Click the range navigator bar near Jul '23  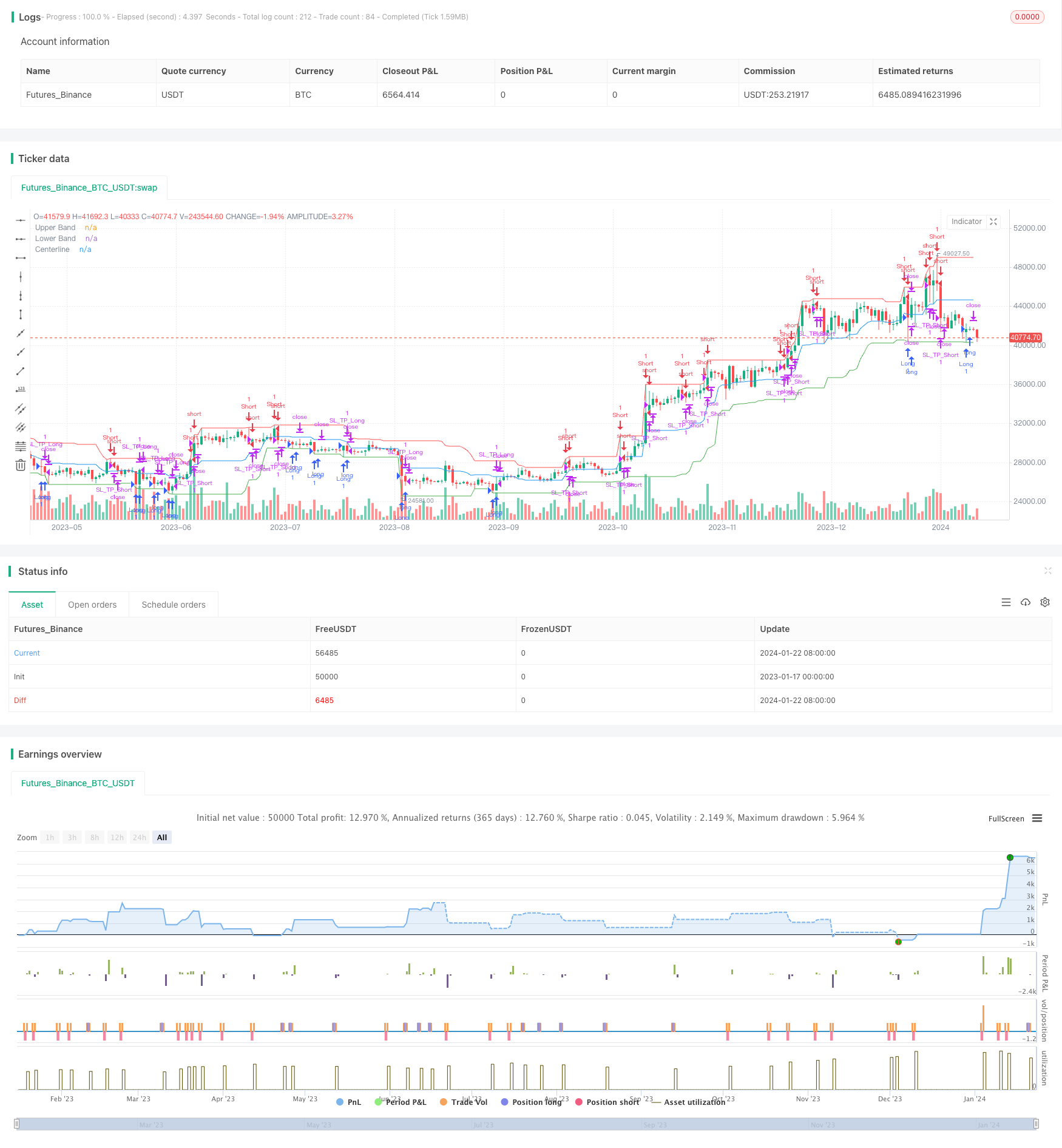tap(484, 1125)
